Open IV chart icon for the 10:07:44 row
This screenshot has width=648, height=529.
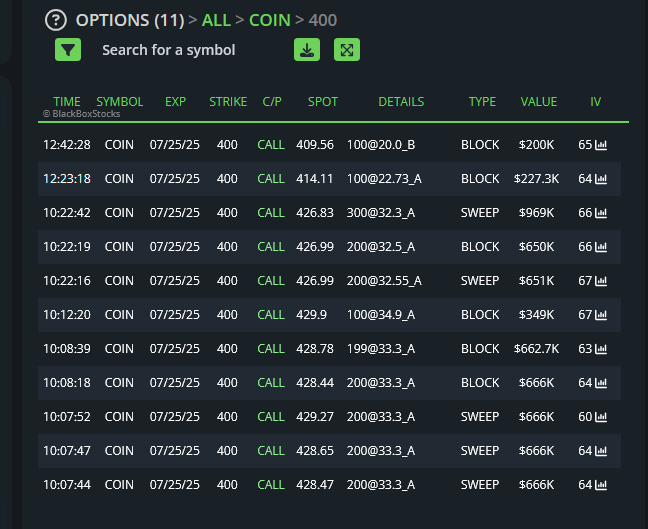point(601,484)
